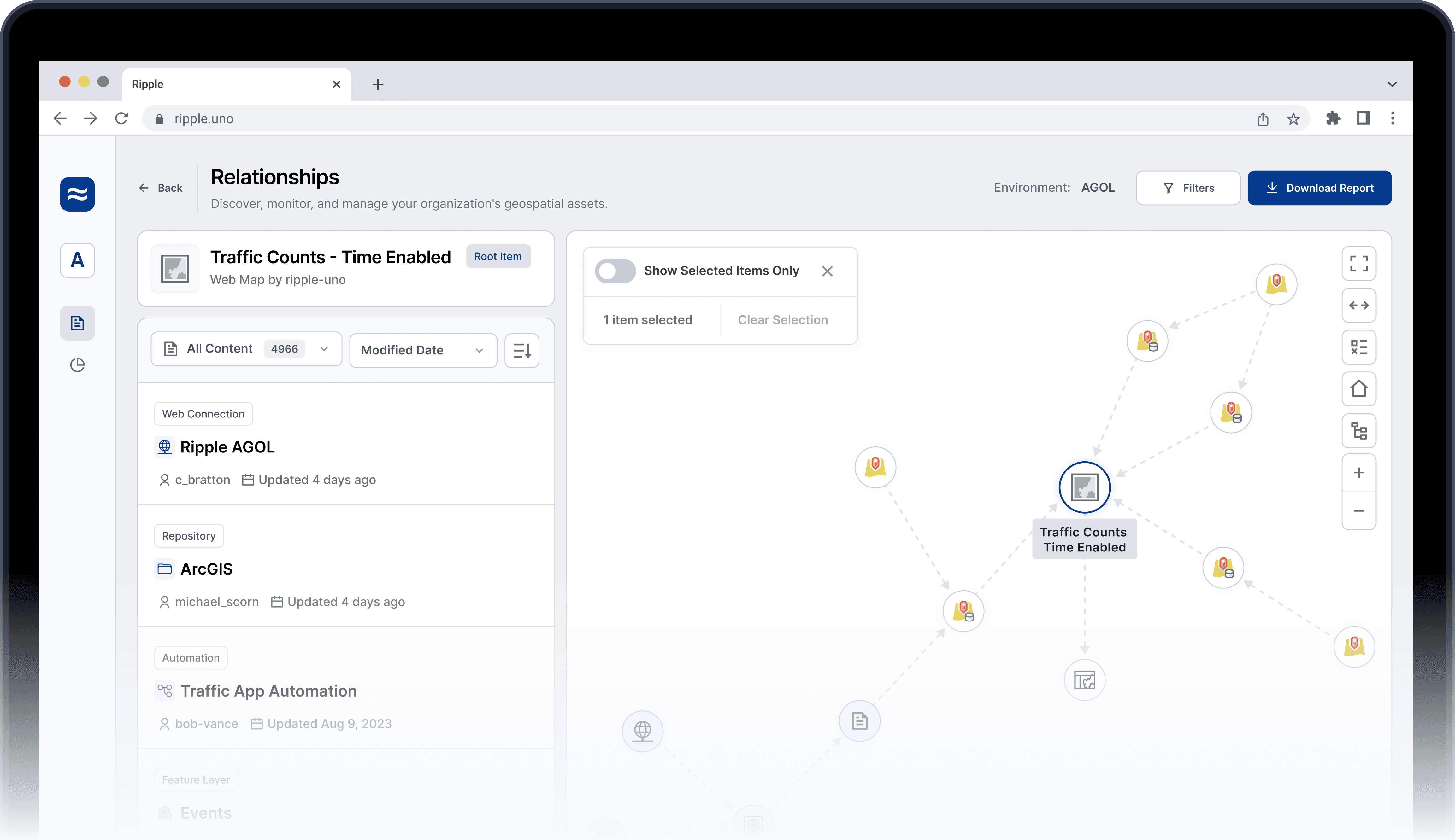Switch to the Ripple browser tab
1455x840 pixels.
pos(236,84)
